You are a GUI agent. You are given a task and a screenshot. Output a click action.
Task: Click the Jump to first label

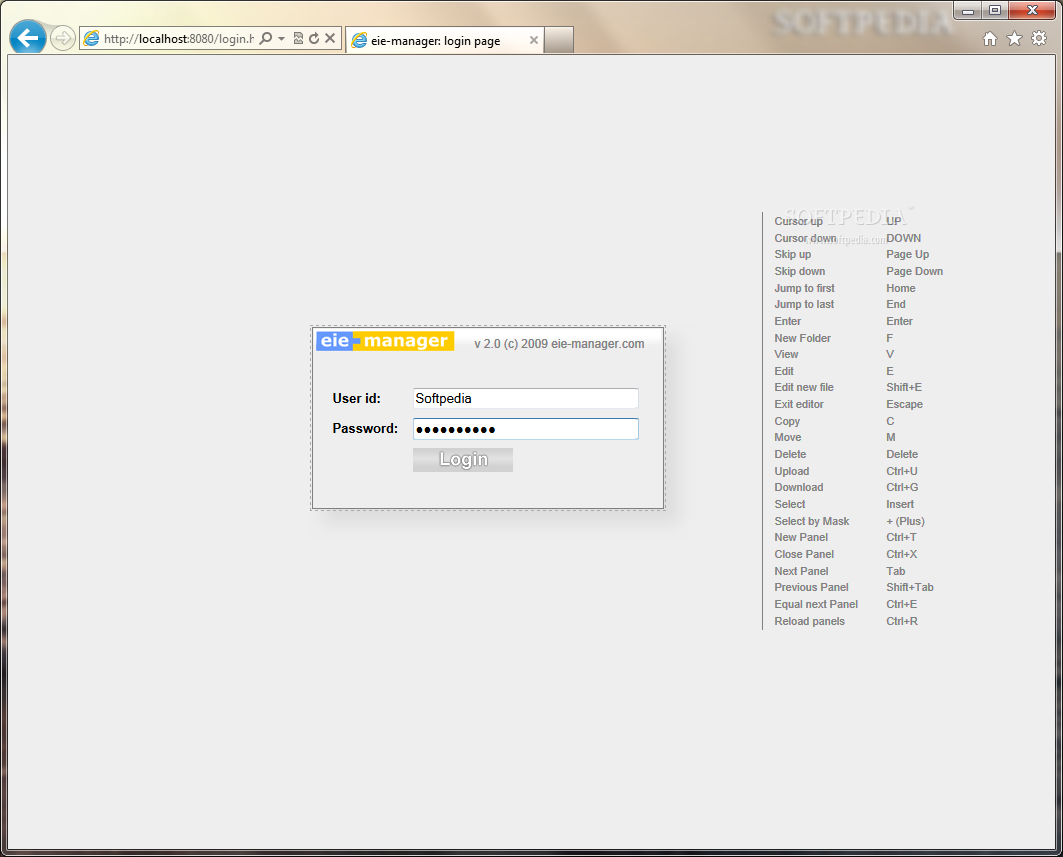805,288
